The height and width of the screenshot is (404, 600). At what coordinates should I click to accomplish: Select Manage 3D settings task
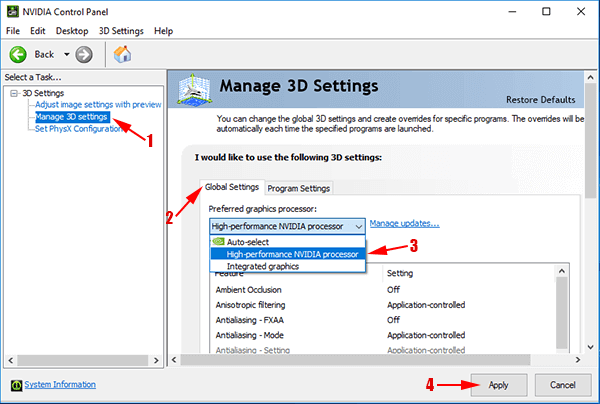72,117
